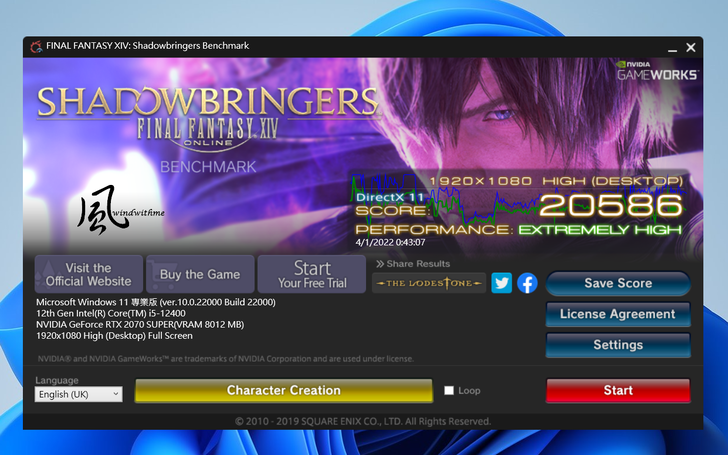Image resolution: width=728 pixels, height=455 pixels.
Task: Click the NVIDIA GameWorks logo
Action: [x=657, y=71]
